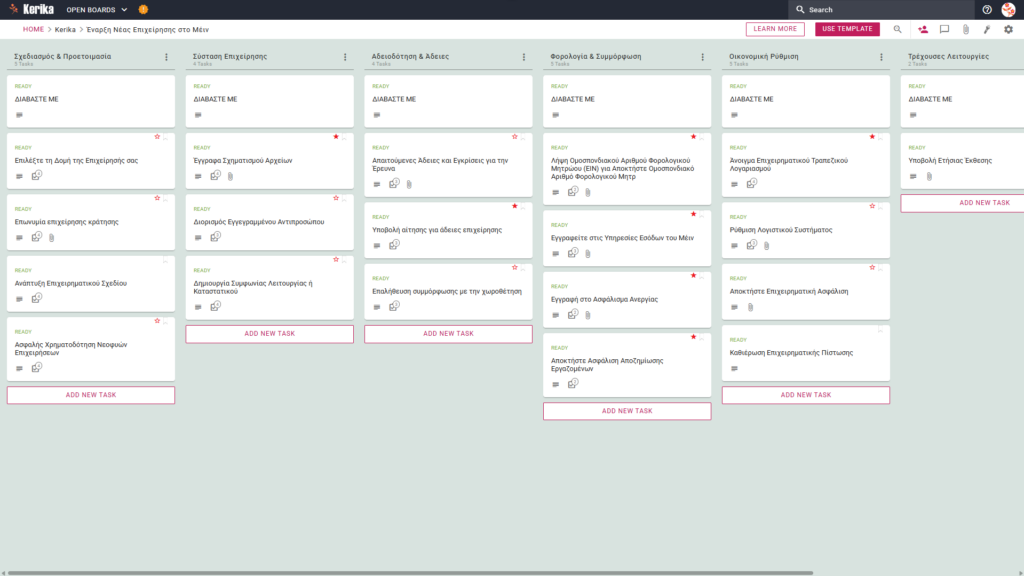Add new task in Τρέχουσες Λειτουργίες column
This screenshot has width=1024, height=576.
(963, 203)
